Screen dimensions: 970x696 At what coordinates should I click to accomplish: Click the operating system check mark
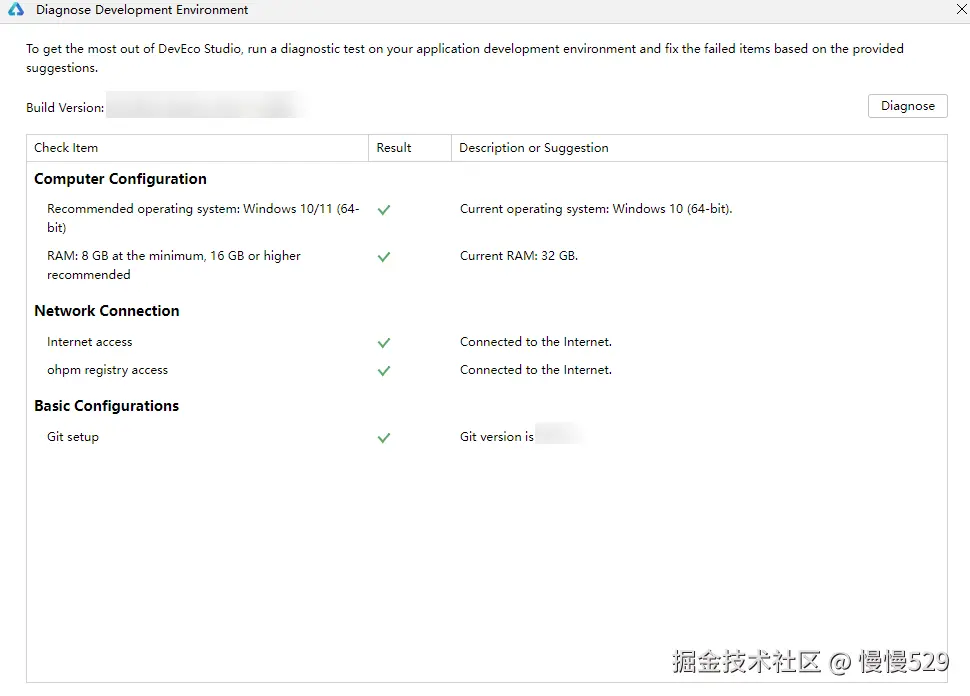coord(384,210)
